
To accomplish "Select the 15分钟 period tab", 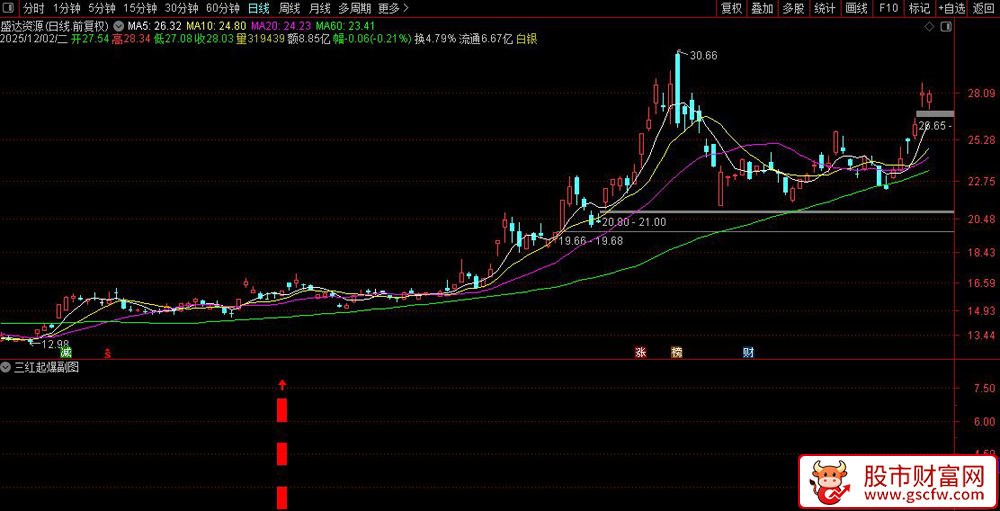I will (x=140, y=8).
